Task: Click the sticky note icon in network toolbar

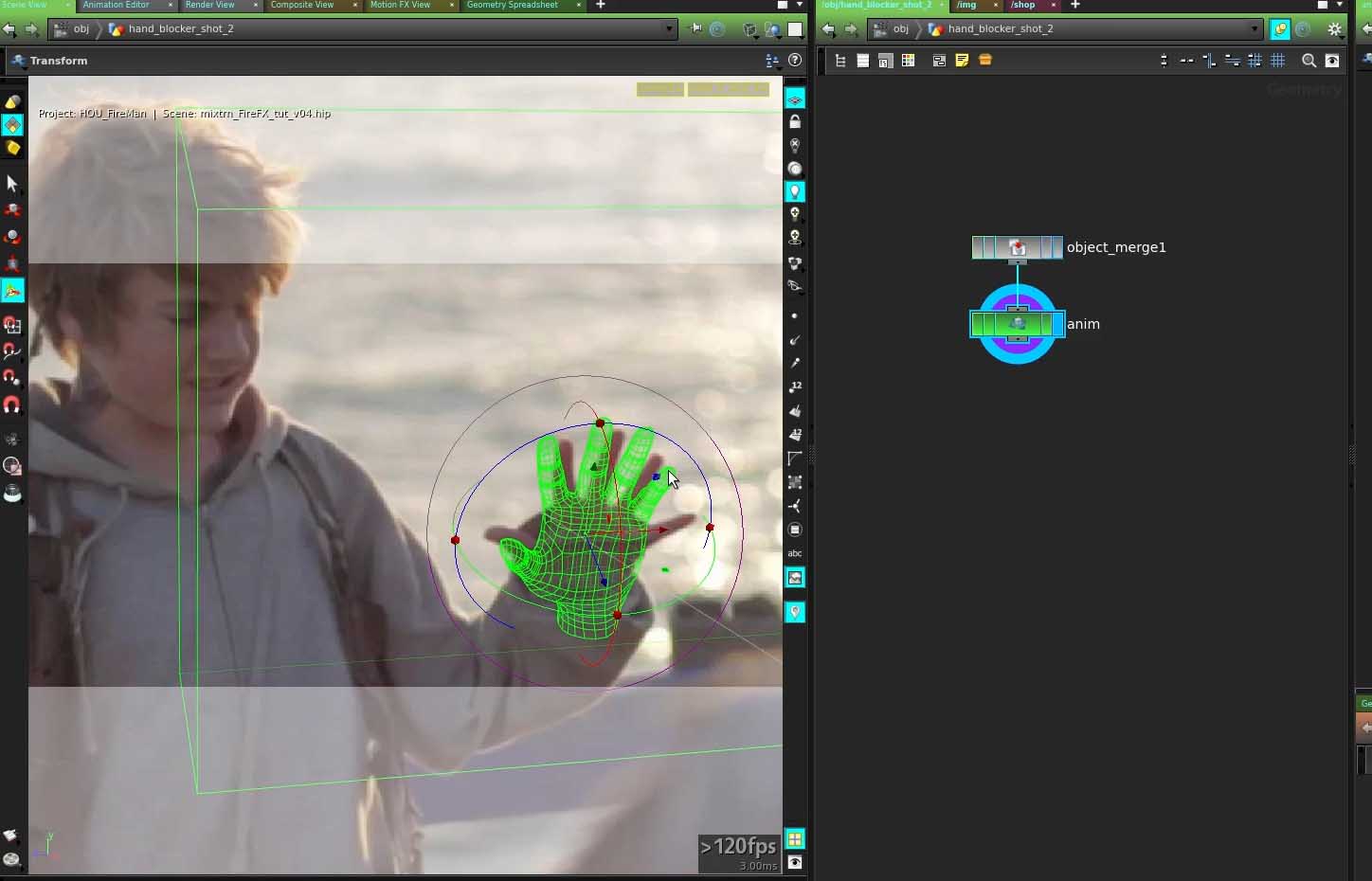Action: click(x=962, y=61)
